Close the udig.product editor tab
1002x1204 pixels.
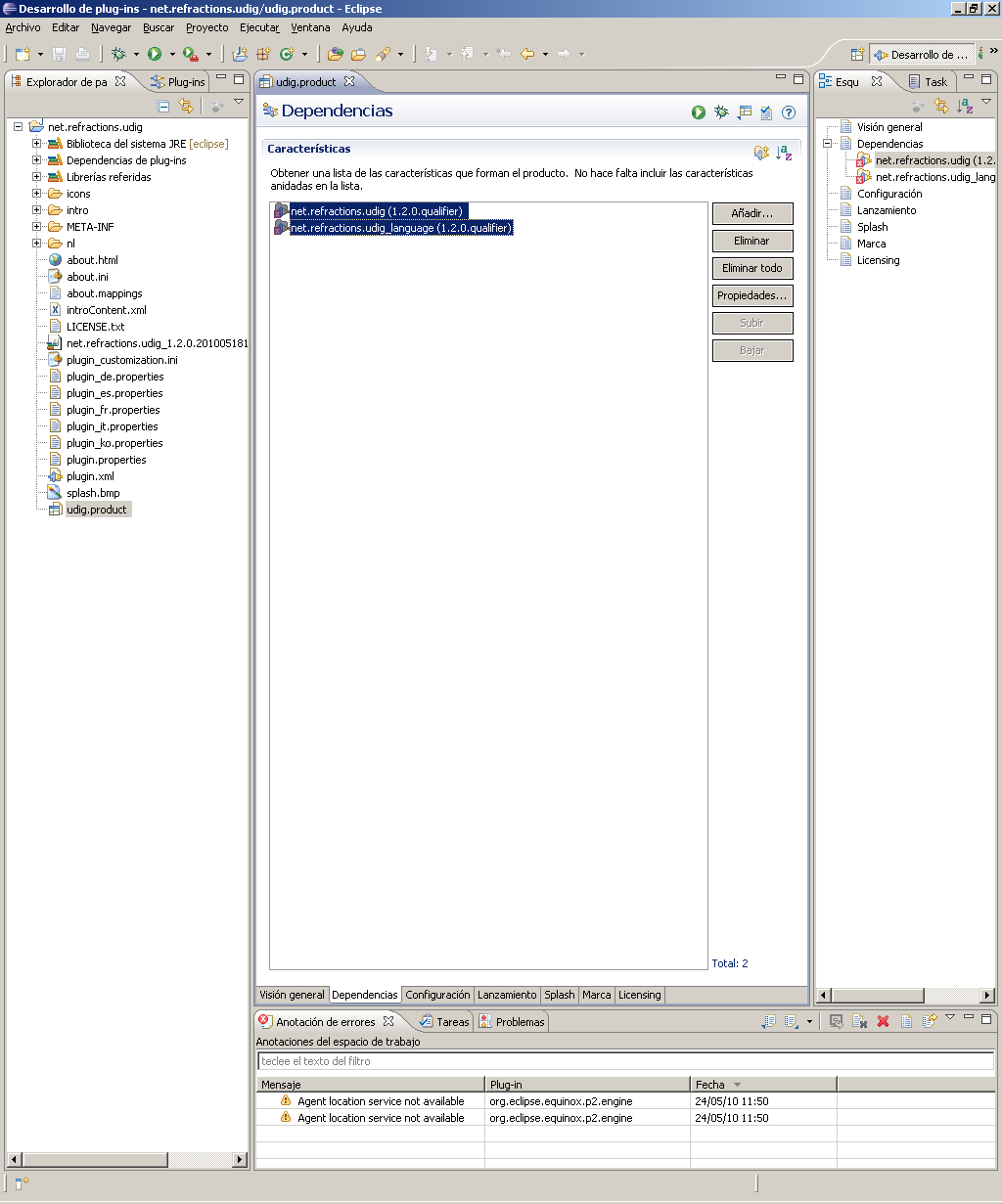[x=349, y=81]
